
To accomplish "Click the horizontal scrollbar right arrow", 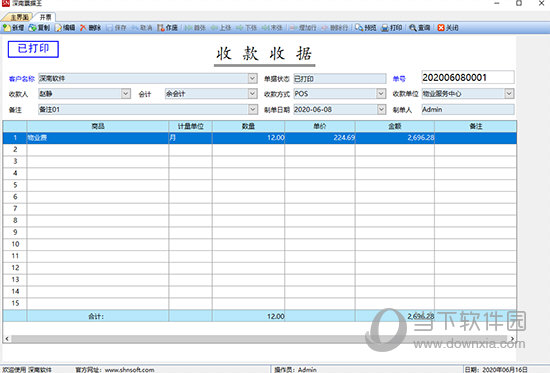I will point(512,339).
